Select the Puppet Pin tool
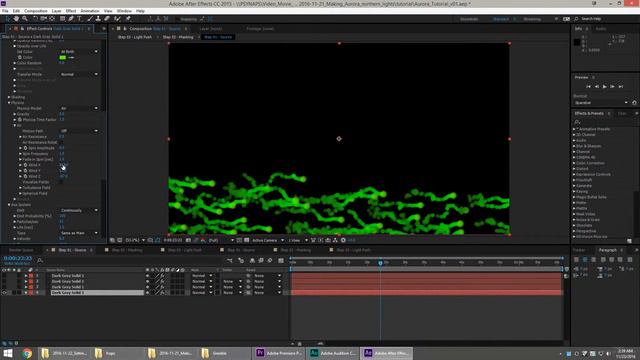 coord(128,19)
